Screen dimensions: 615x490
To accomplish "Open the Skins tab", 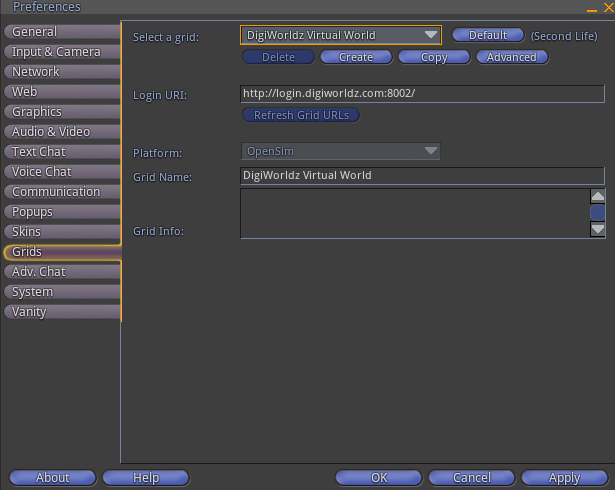I will (62, 232).
